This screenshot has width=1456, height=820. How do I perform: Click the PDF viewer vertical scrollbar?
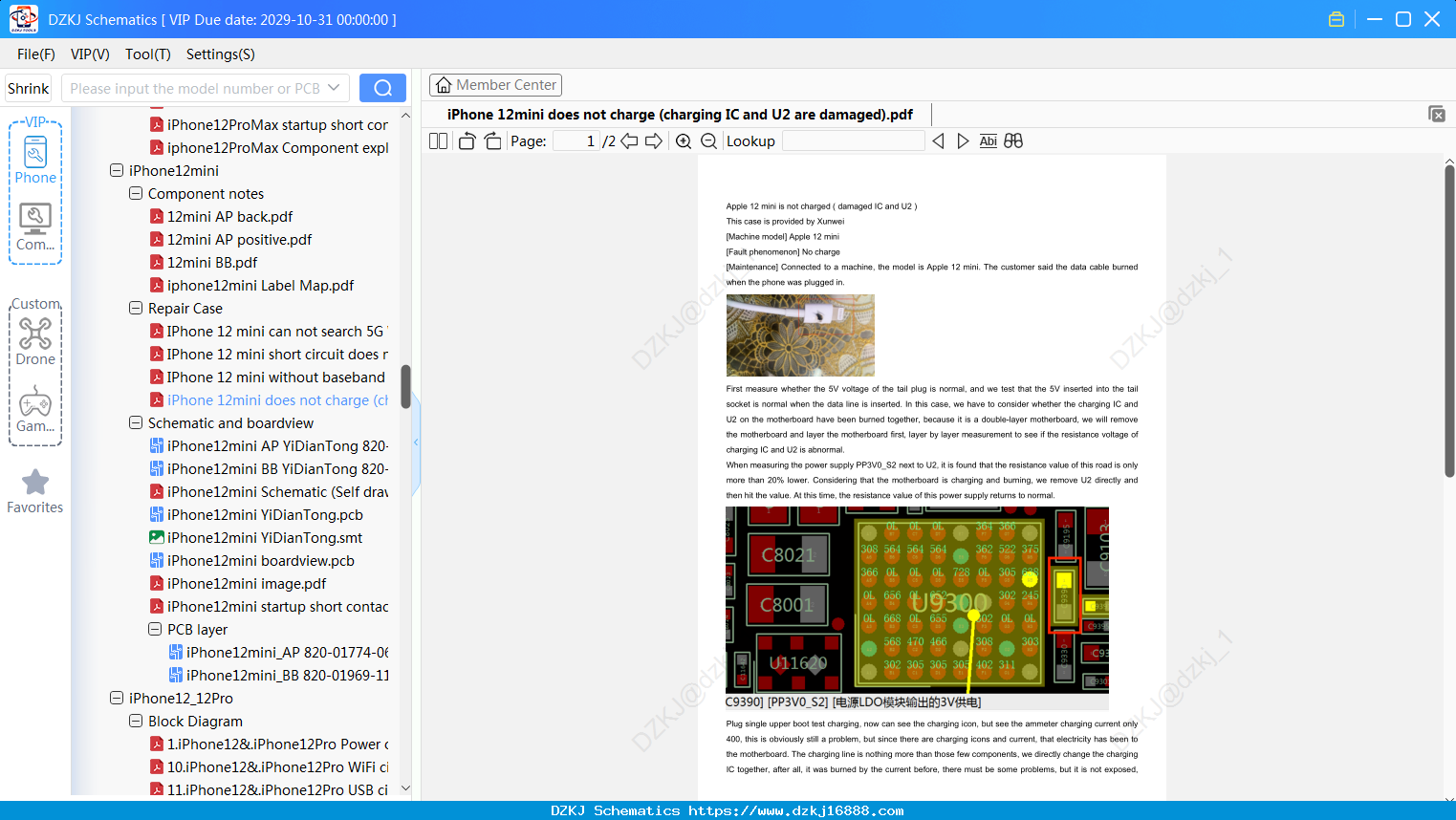(x=1449, y=321)
